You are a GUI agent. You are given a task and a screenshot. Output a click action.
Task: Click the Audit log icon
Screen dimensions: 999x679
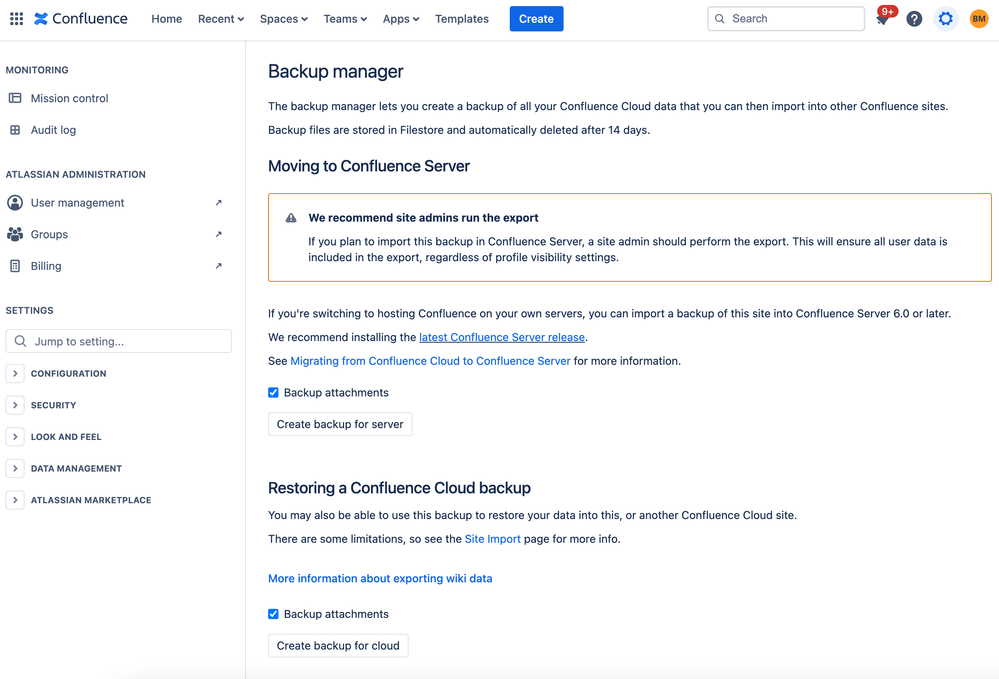[x=15, y=130]
